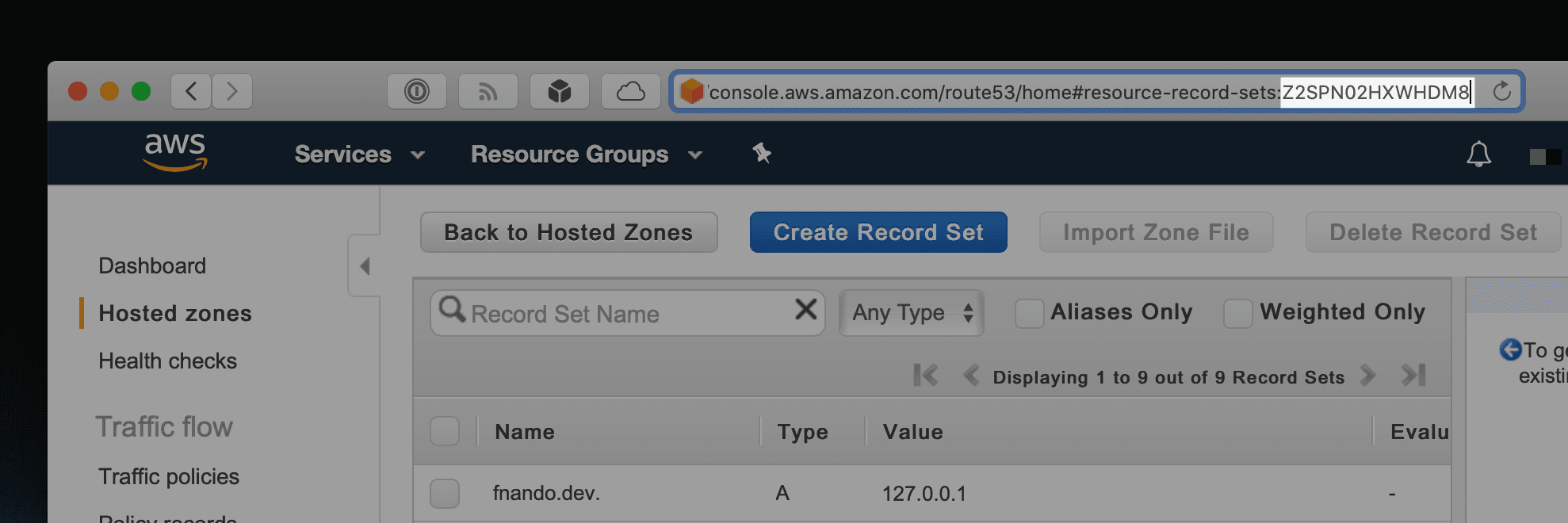This screenshot has height=523, width=1568.
Task: Click the A record type cell
Action: [x=782, y=493]
